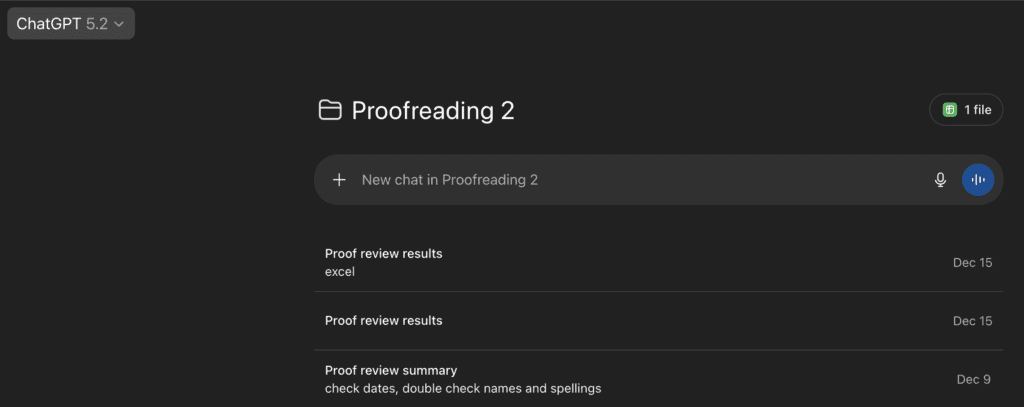Screen dimensions: 1024x407
Task: Launch voice mode with the blue waveform icon
Action: coord(978,180)
